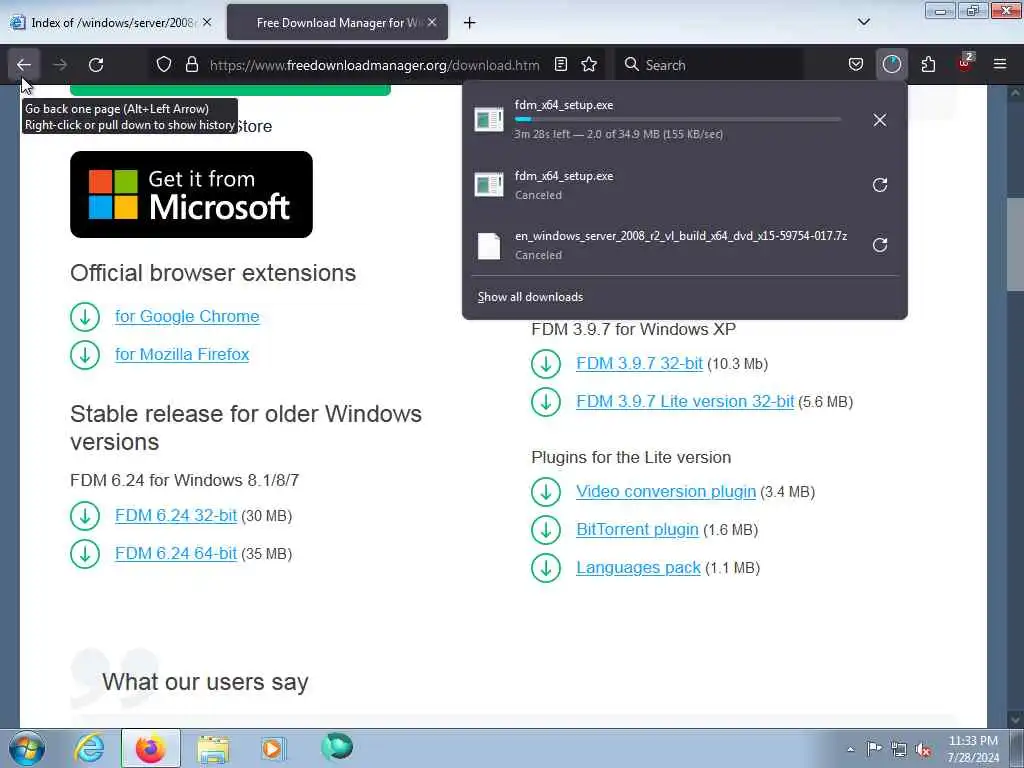Download FDM 3.9.7 Lite version 32-bit link
Screen dimensions: 1024x768
click(x=685, y=402)
